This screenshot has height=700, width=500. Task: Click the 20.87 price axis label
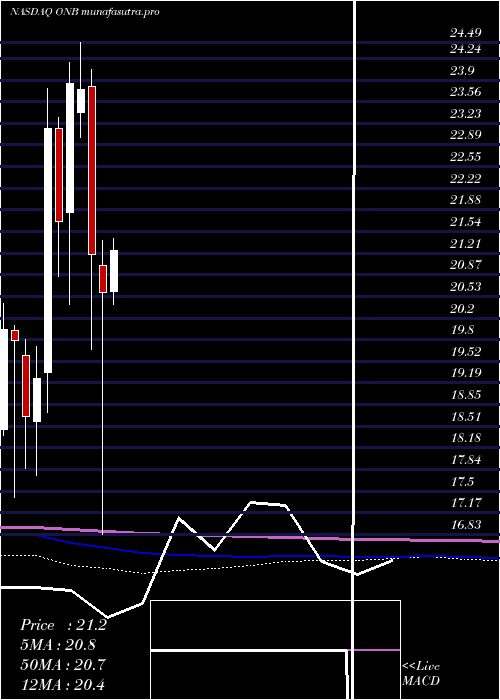465,265
